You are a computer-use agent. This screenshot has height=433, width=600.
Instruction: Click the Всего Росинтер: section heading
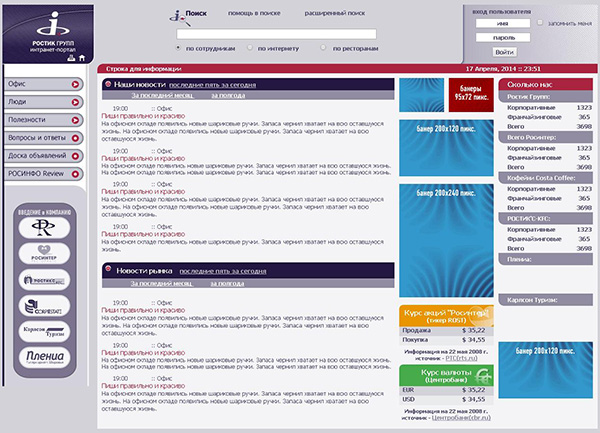click(546, 137)
